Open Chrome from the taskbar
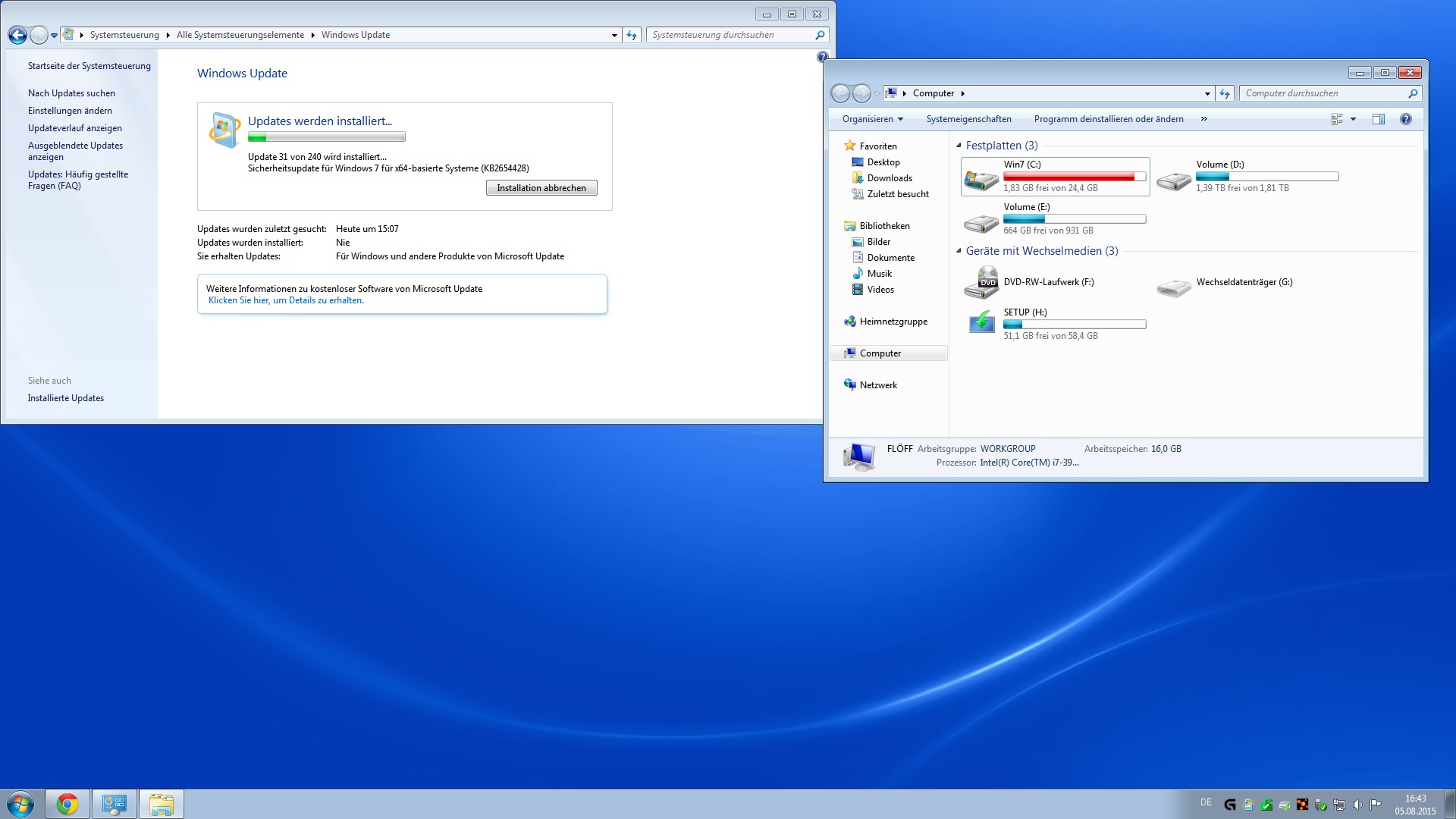1456x819 pixels. [x=67, y=804]
